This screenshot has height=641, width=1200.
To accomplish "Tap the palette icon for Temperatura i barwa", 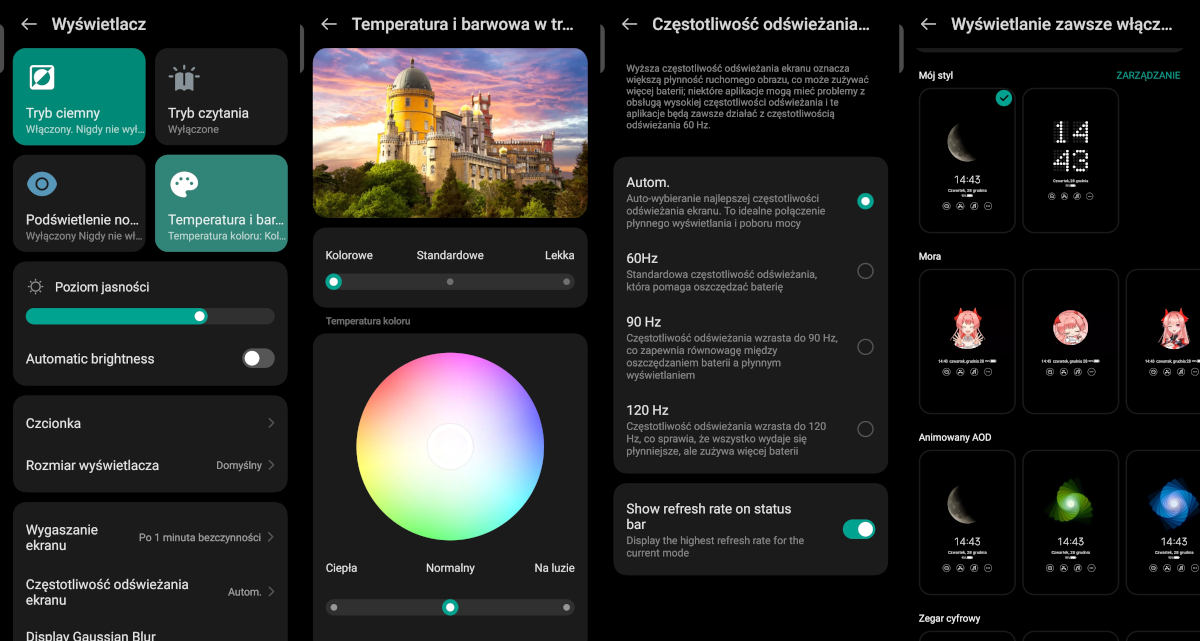I will [x=184, y=184].
